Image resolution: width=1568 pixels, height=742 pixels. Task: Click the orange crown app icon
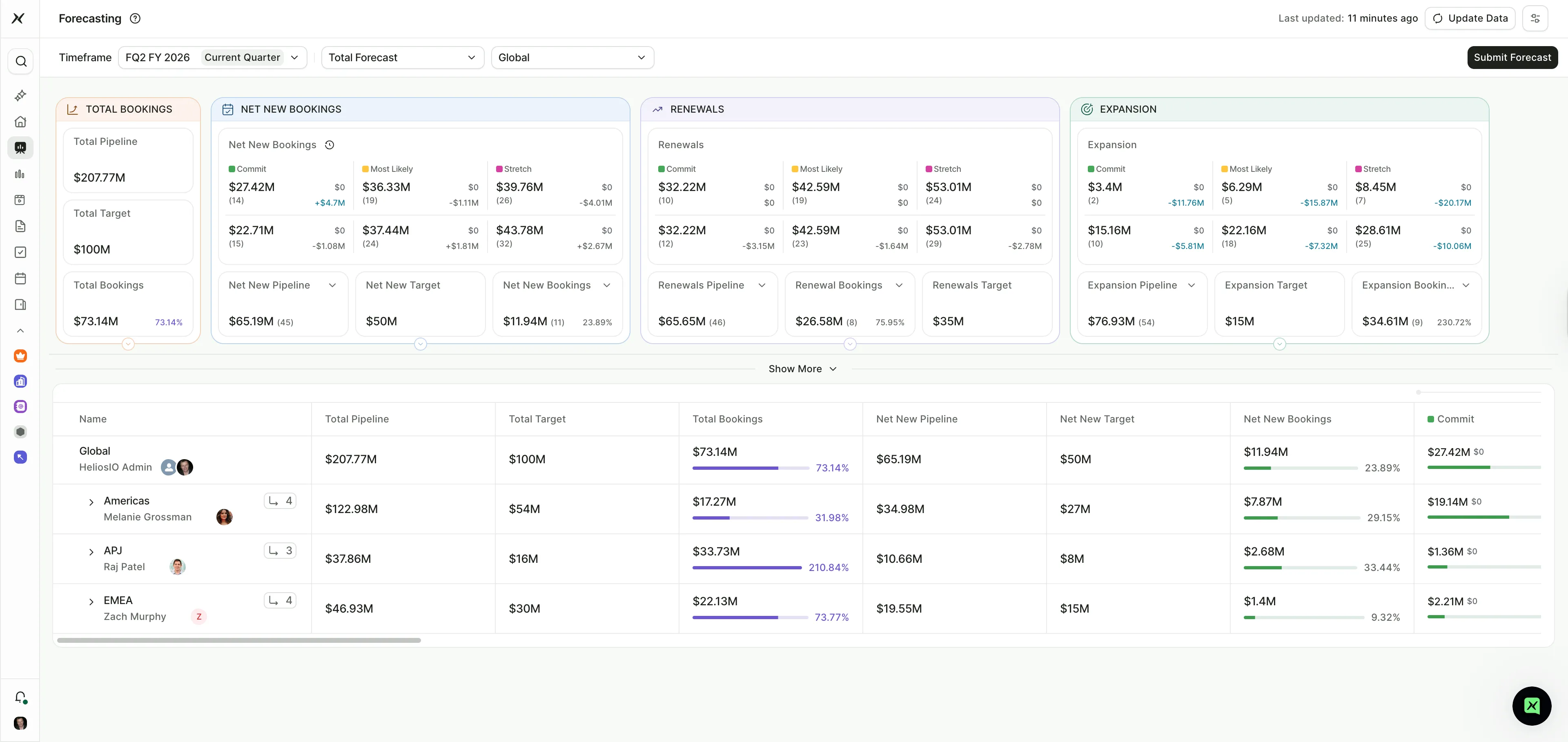21,356
